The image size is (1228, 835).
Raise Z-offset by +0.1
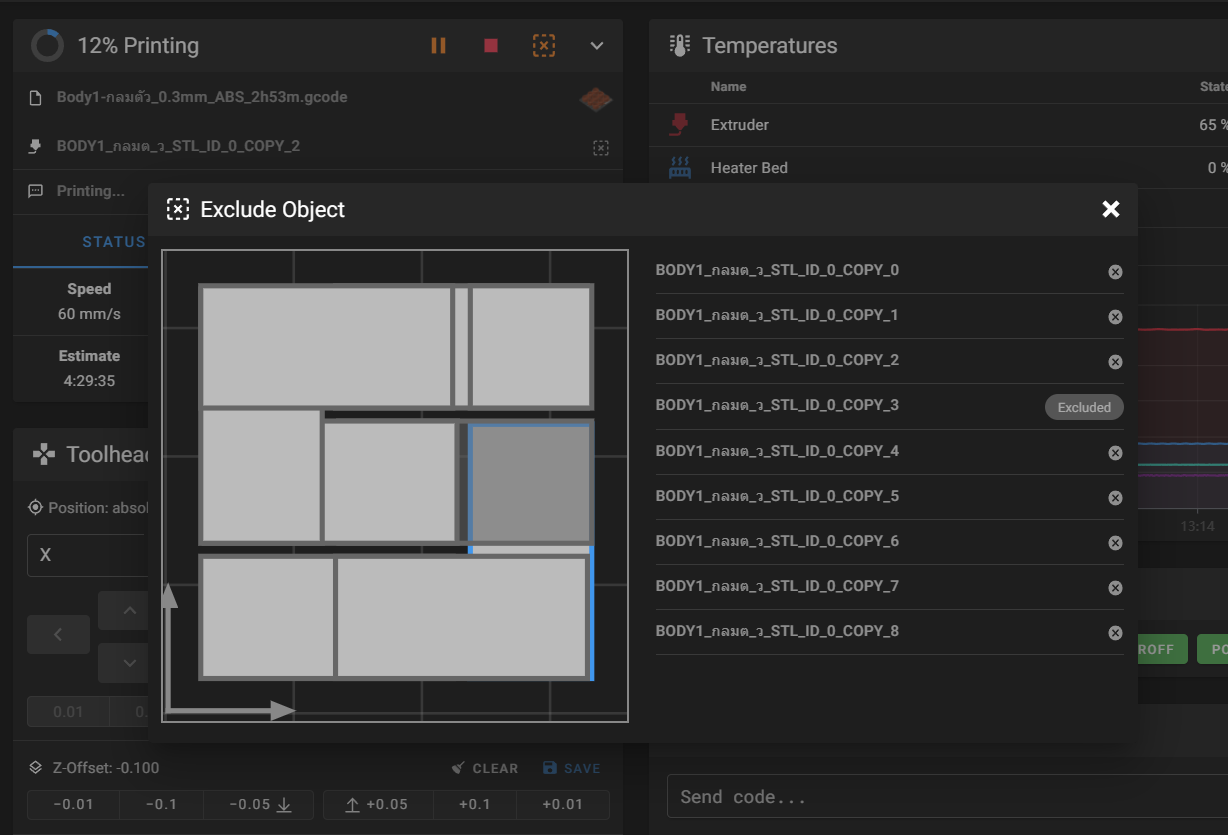pos(475,805)
